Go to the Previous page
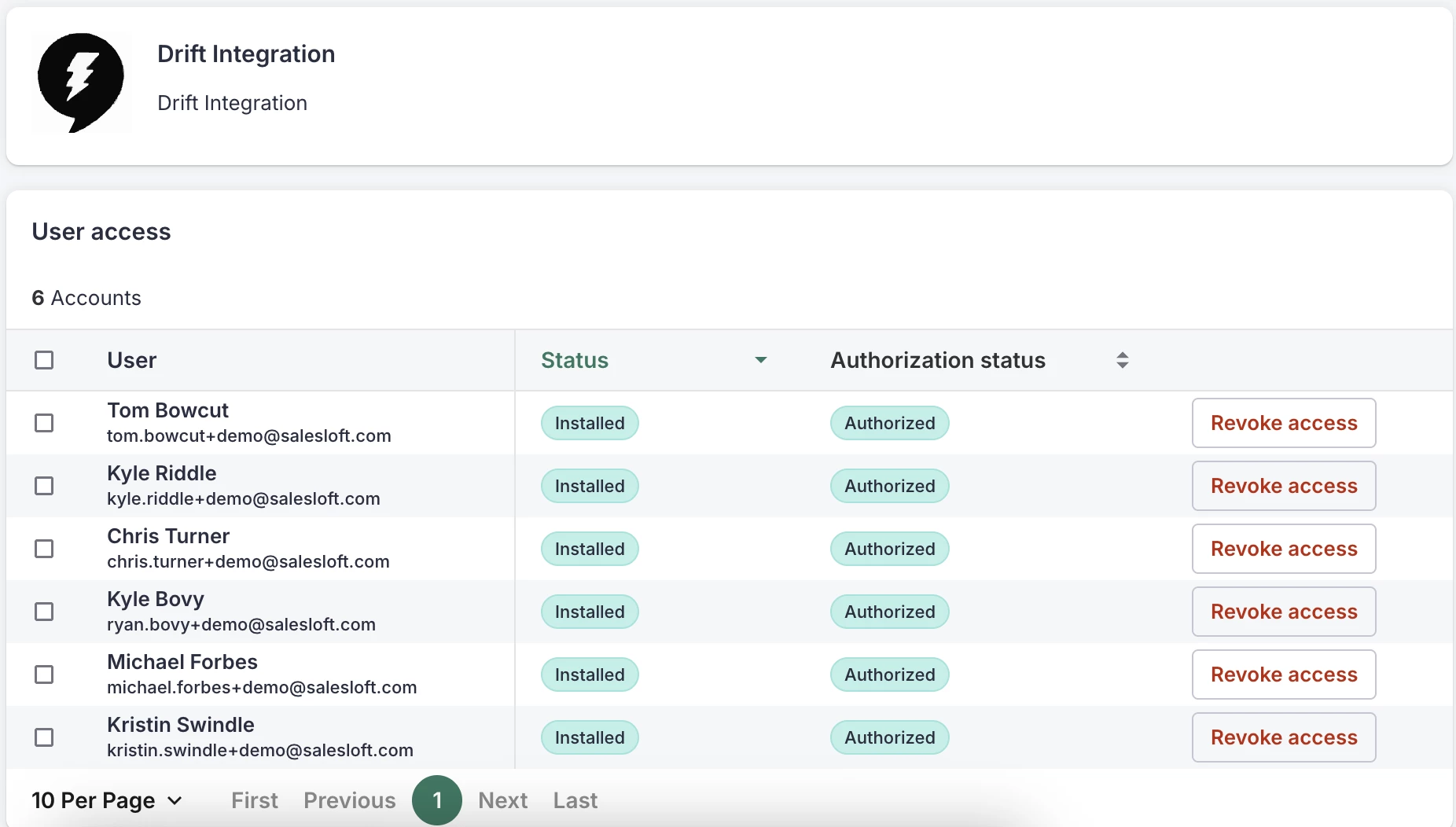The width and height of the screenshot is (1456, 827). 350,800
